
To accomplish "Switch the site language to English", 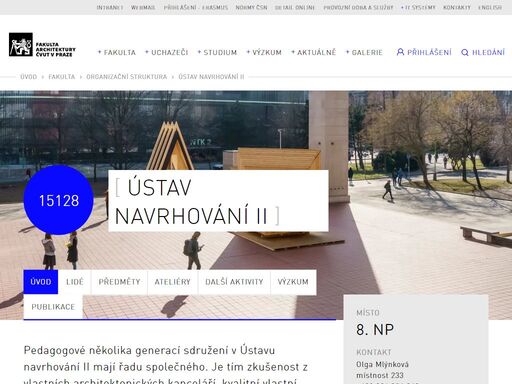I will pos(490,7).
